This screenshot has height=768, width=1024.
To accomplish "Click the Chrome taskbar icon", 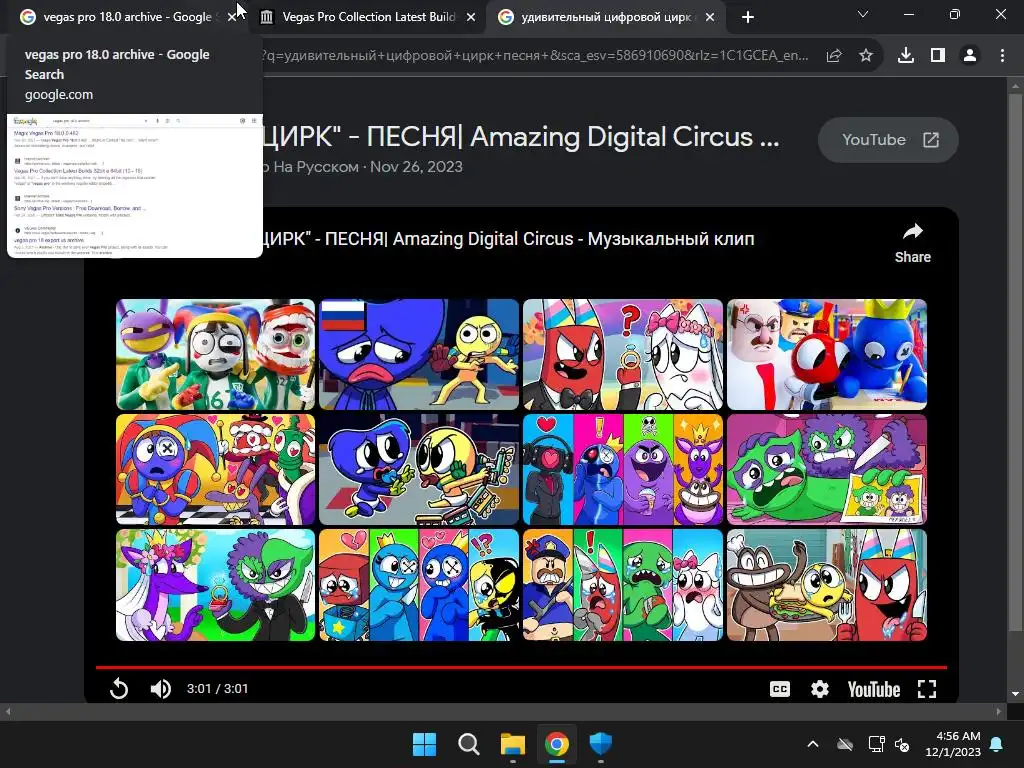I will point(556,744).
